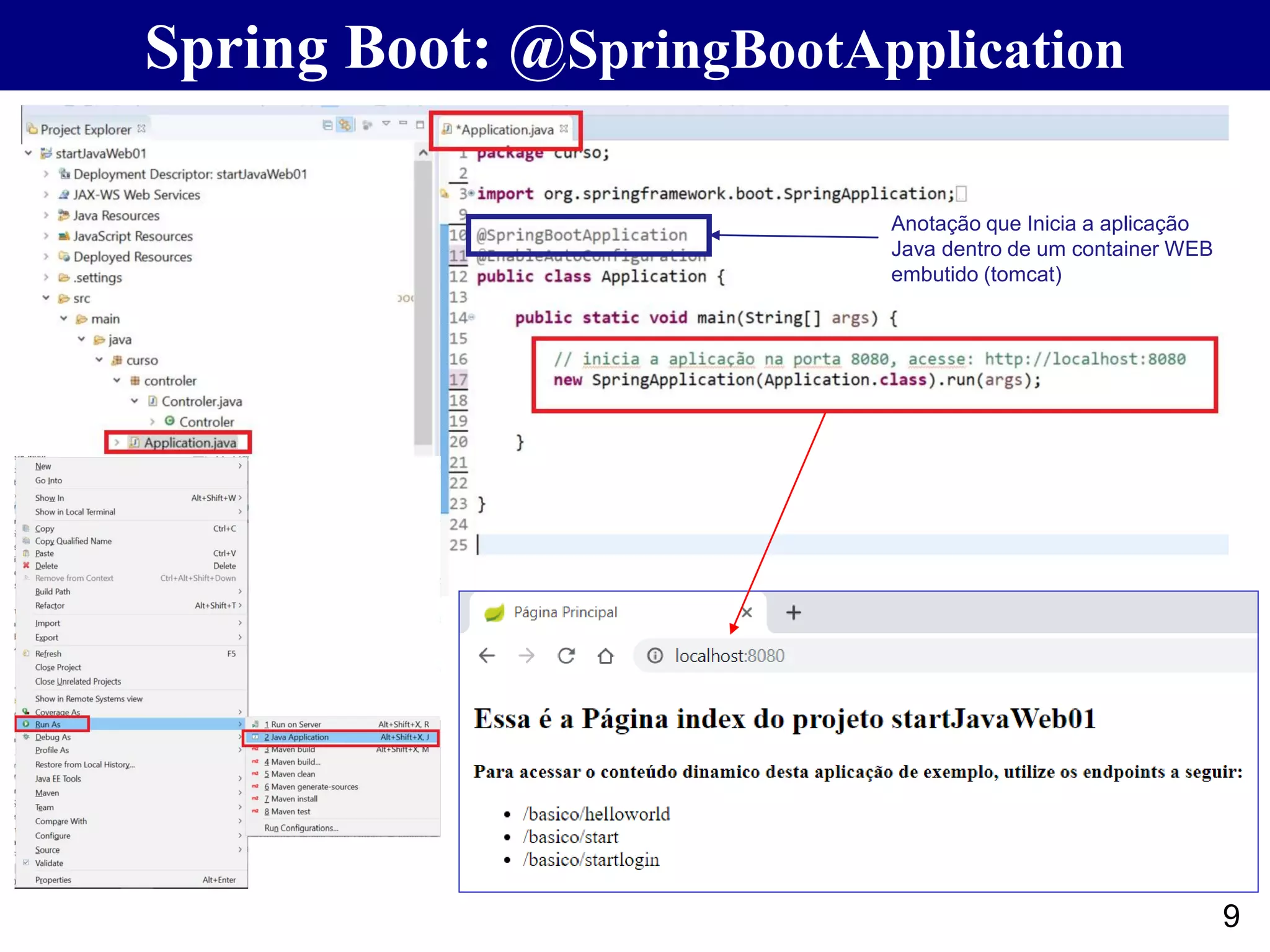Click the /basico/startlogin endpoint text
Image resolution: width=1270 pixels, height=952 pixels.
click(x=591, y=860)
